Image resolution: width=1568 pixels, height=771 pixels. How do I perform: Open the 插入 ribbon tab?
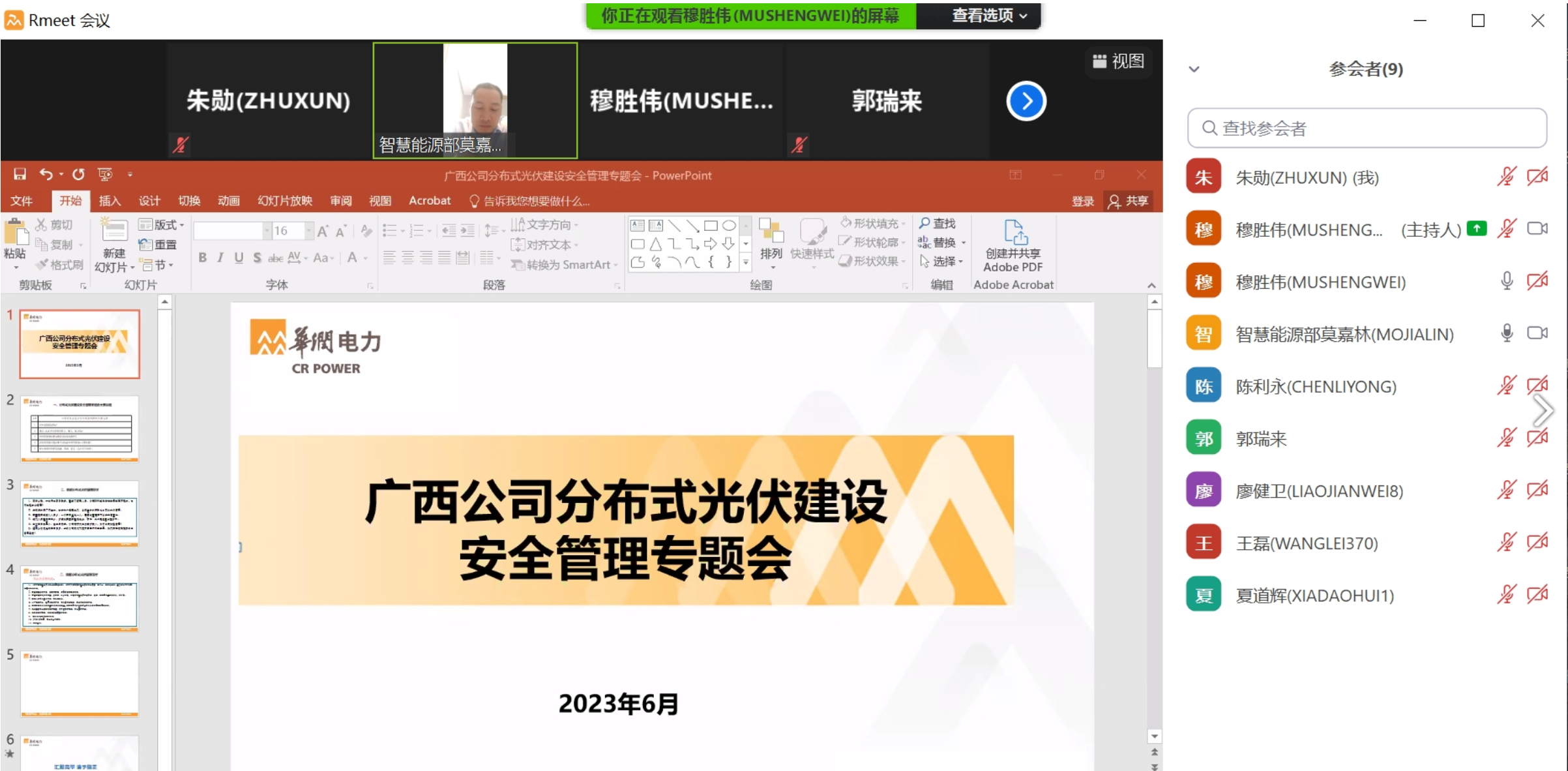(x=110, y=201)
